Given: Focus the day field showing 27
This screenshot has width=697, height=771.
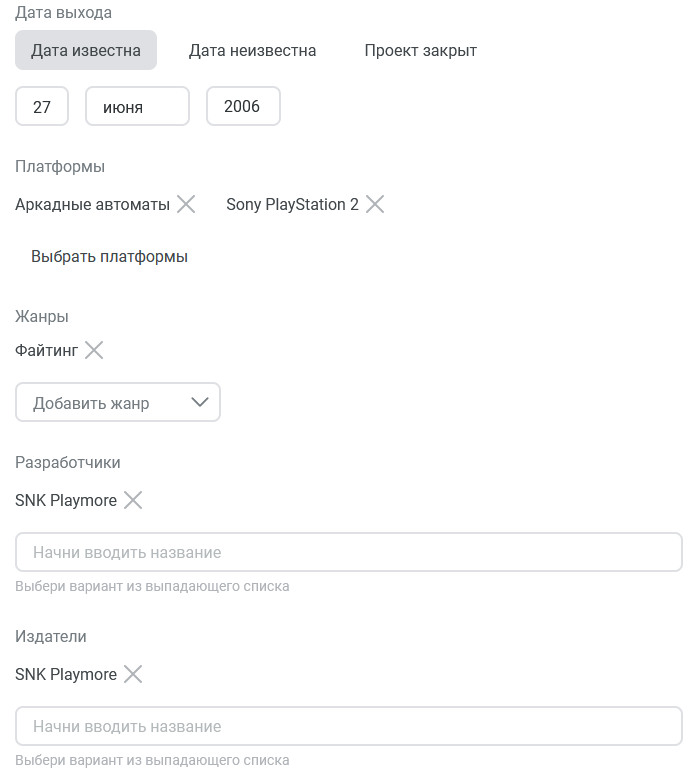Looking at the screenshot, I should tap(42, 106).
